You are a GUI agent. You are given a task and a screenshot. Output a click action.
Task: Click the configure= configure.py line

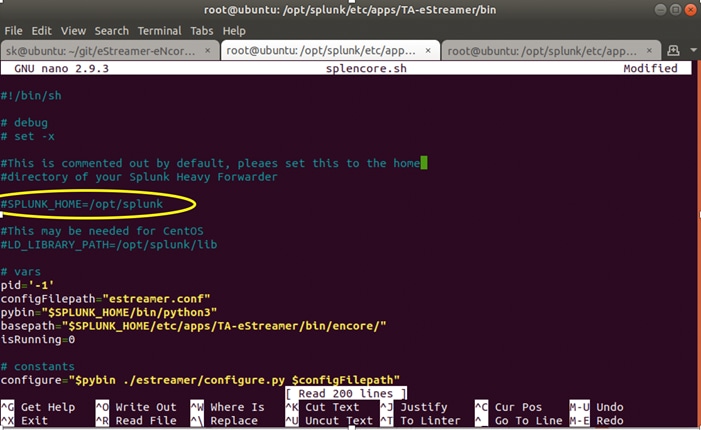(x=200, y=380)
